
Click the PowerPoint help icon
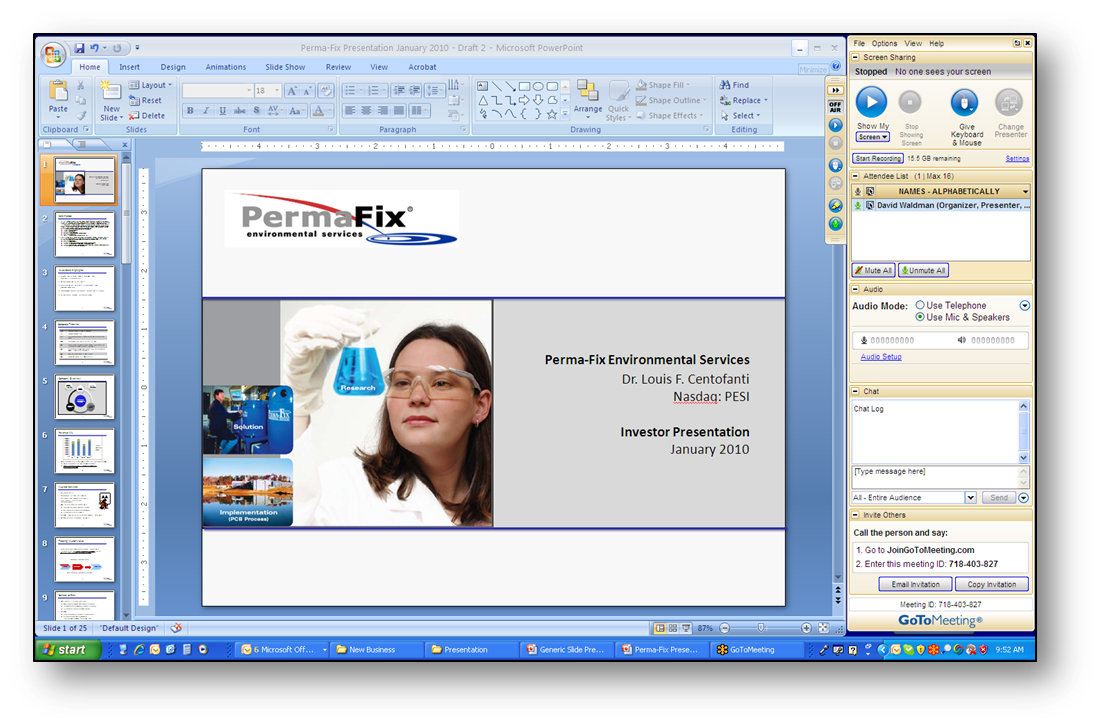836,67
